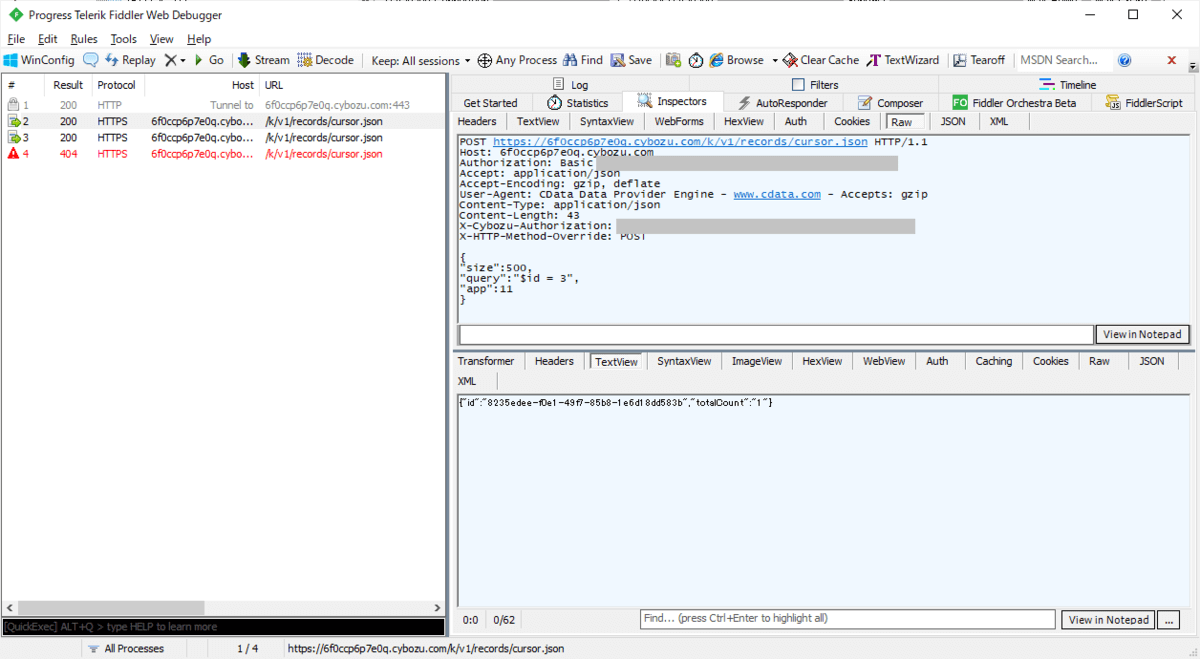Open the www.cdata.com link
The height and width of the screenshot is (659, 1200).
pyautogui.click(x=777, y=194)
